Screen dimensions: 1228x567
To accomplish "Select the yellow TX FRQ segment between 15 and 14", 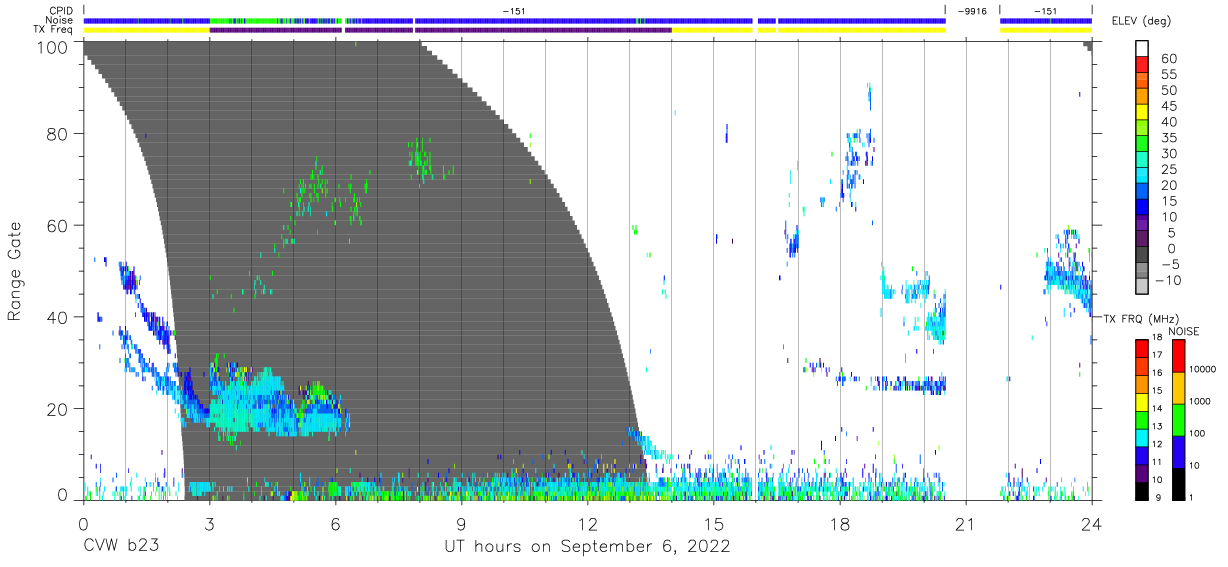I will tap(1142, 401).
